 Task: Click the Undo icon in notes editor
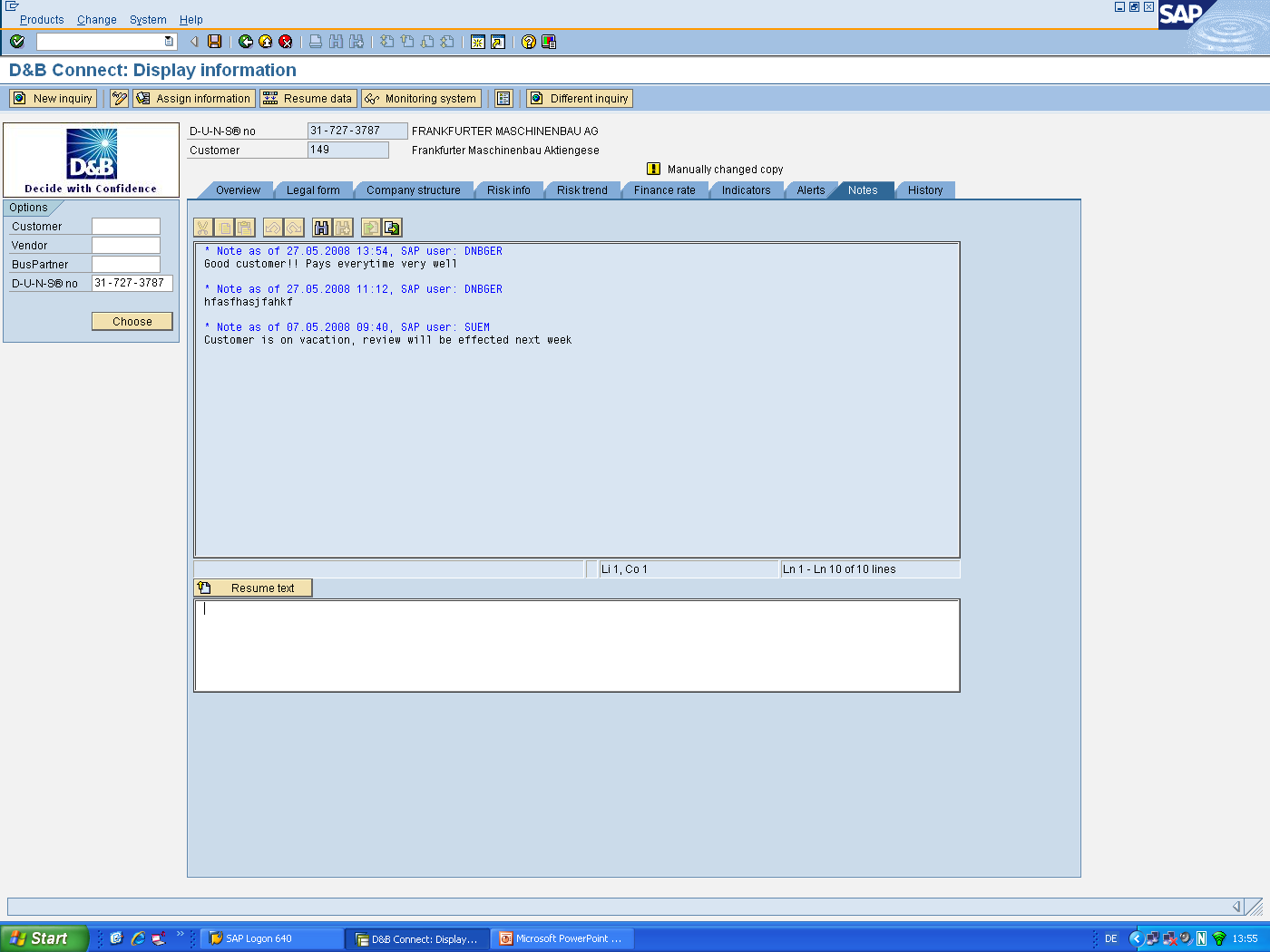[x=273, y=228]
